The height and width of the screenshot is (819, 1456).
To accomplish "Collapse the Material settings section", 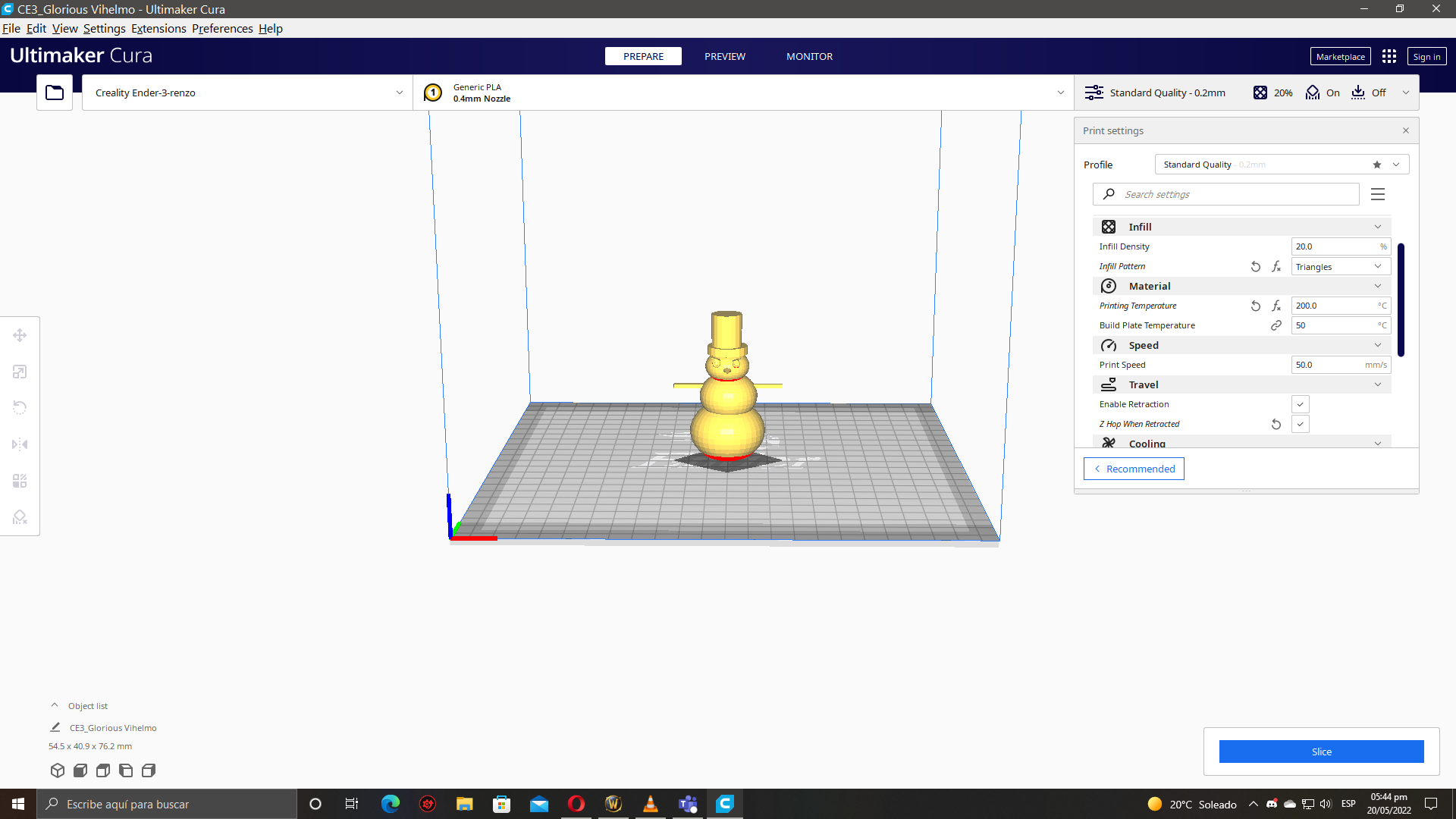I will [1377, 286].
